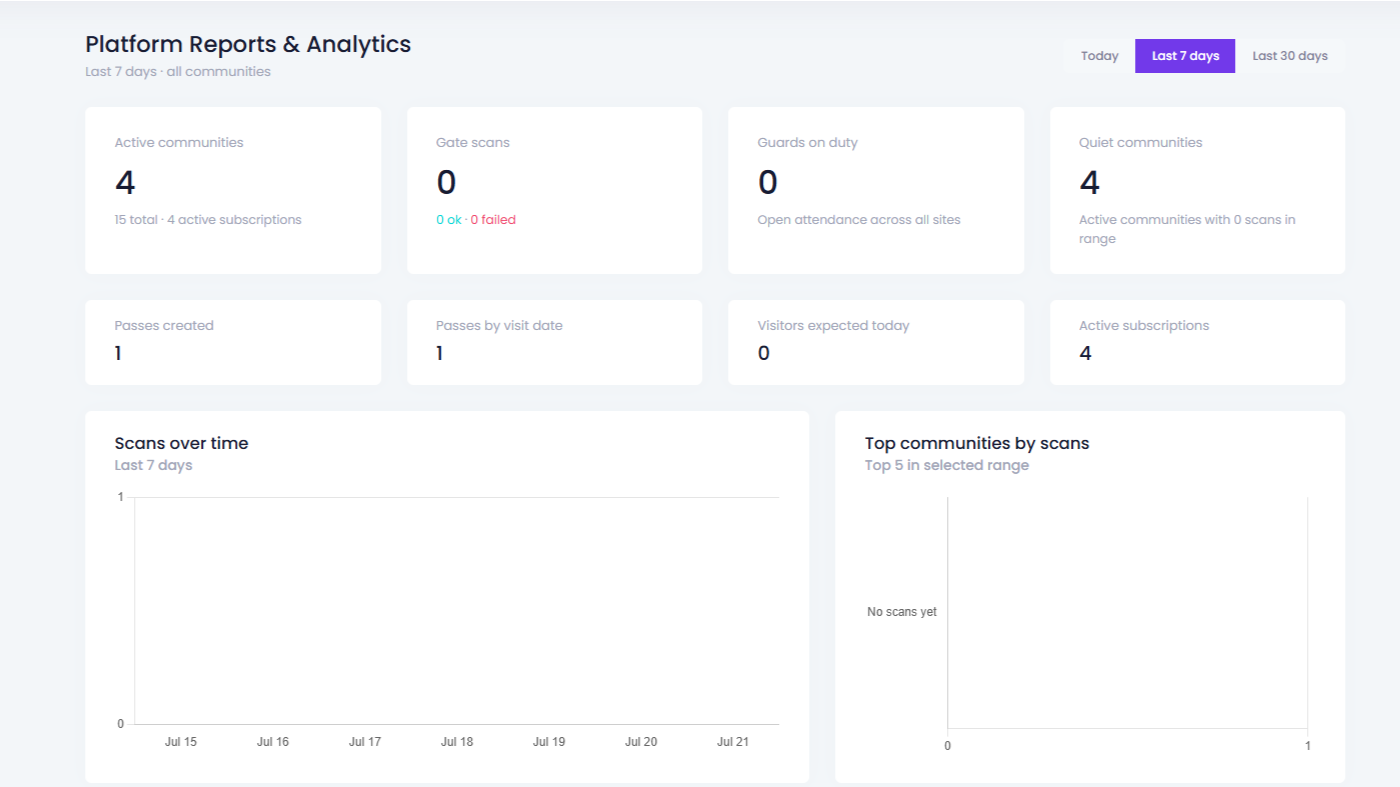1400x787 pixels.
Task: Switch to Last 30 days range
Action: [x=1290, y=56]
